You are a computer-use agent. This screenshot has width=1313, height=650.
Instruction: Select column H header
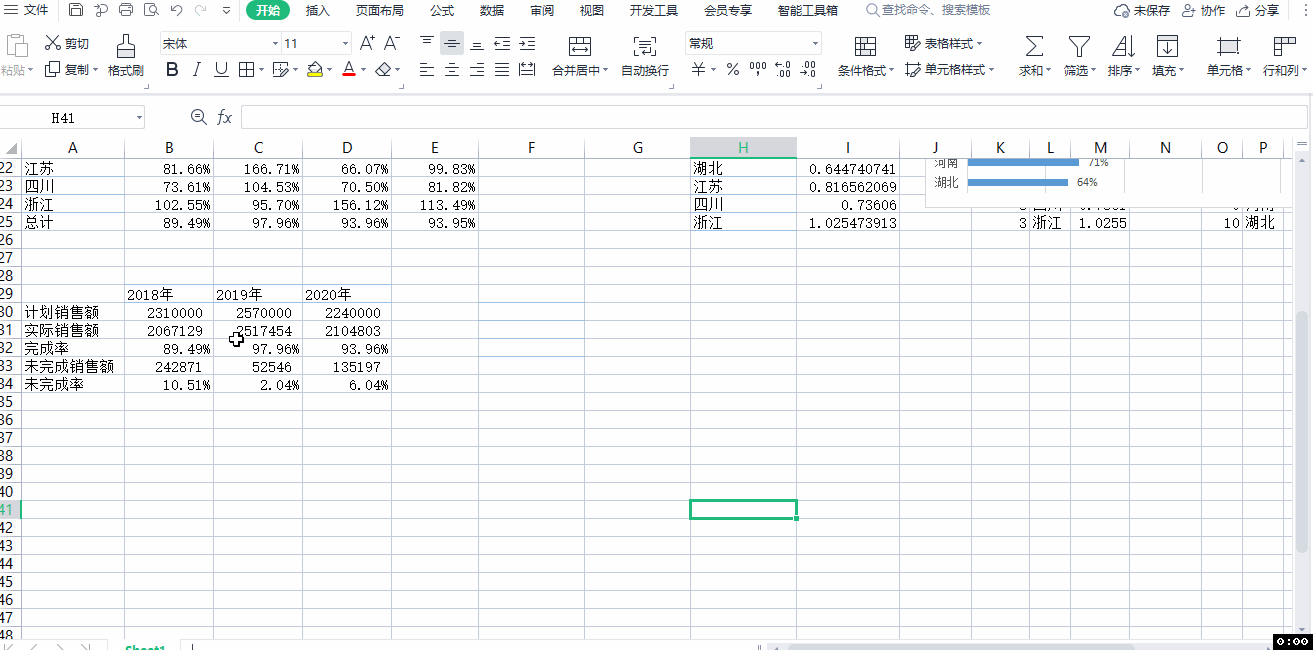[743, 148]
